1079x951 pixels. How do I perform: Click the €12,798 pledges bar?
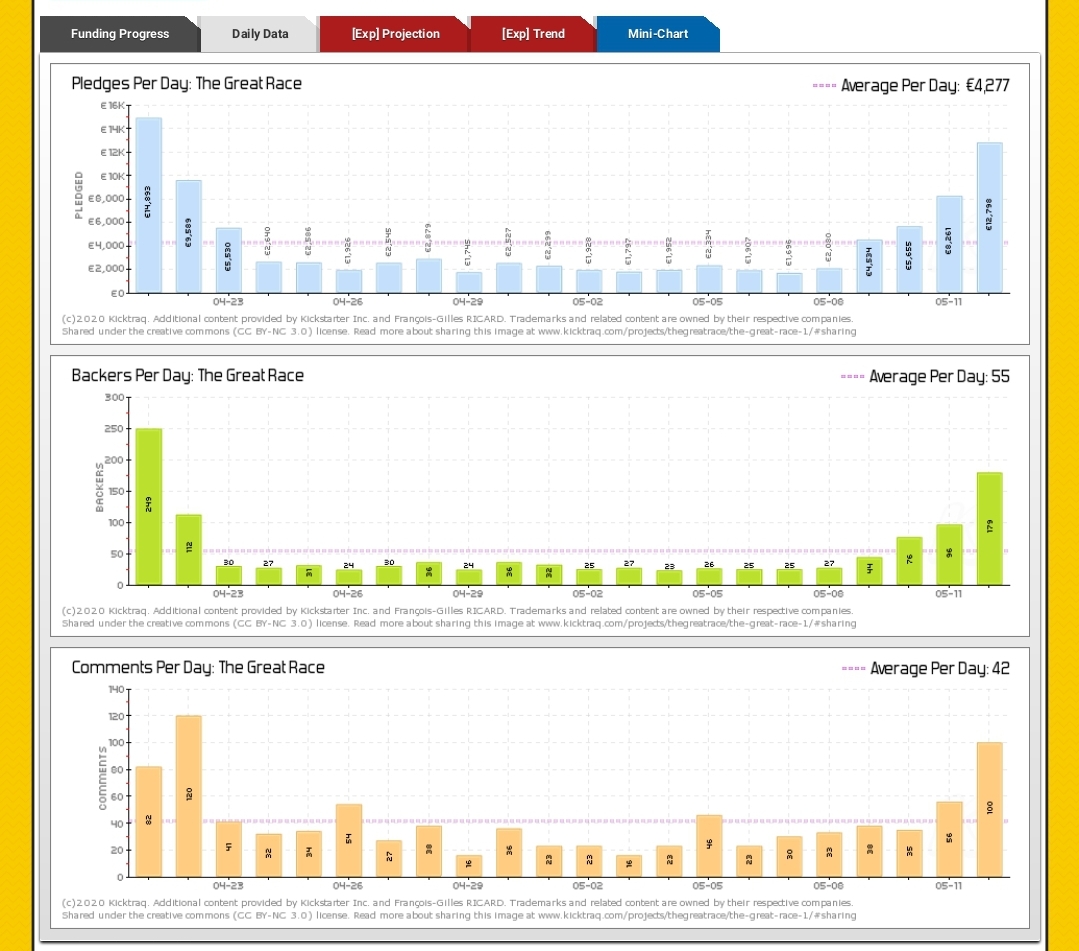pyautogui.click(x=989, y=217)
